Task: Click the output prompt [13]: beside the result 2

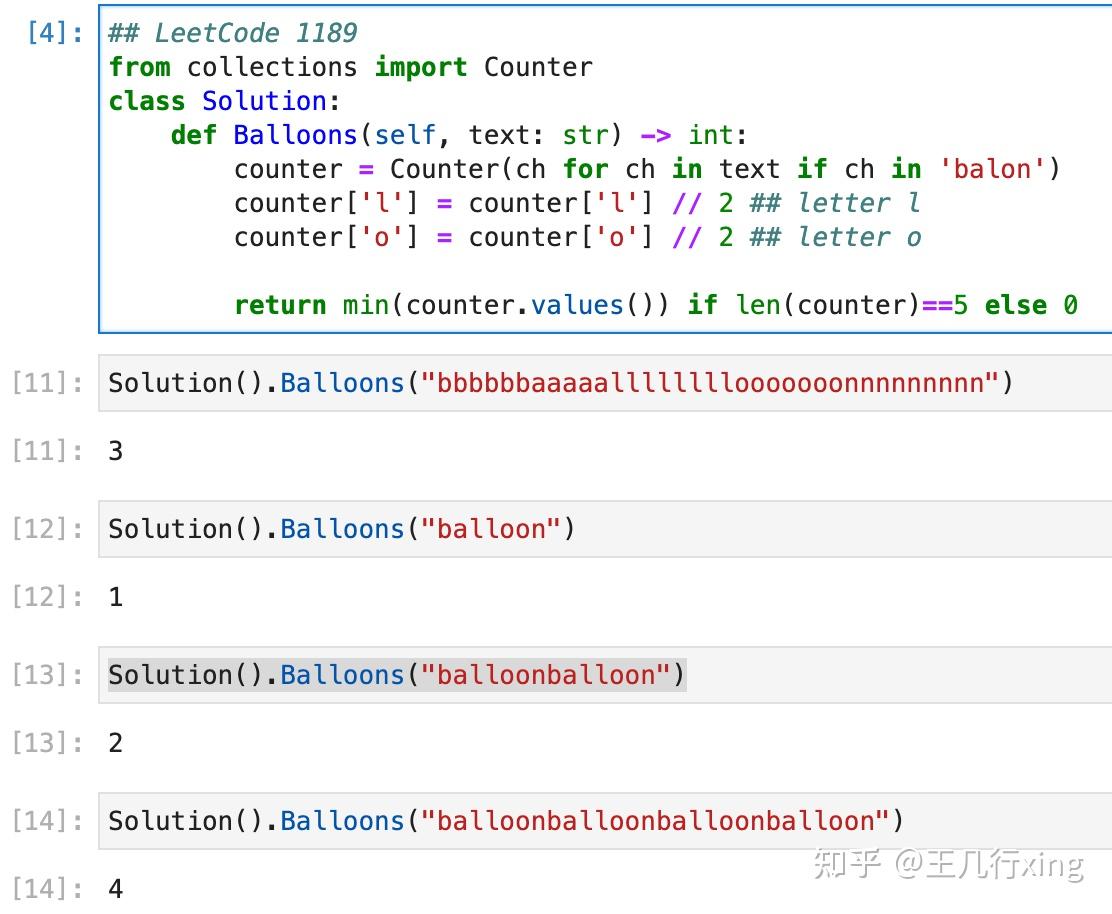Action: click(48, 743)
